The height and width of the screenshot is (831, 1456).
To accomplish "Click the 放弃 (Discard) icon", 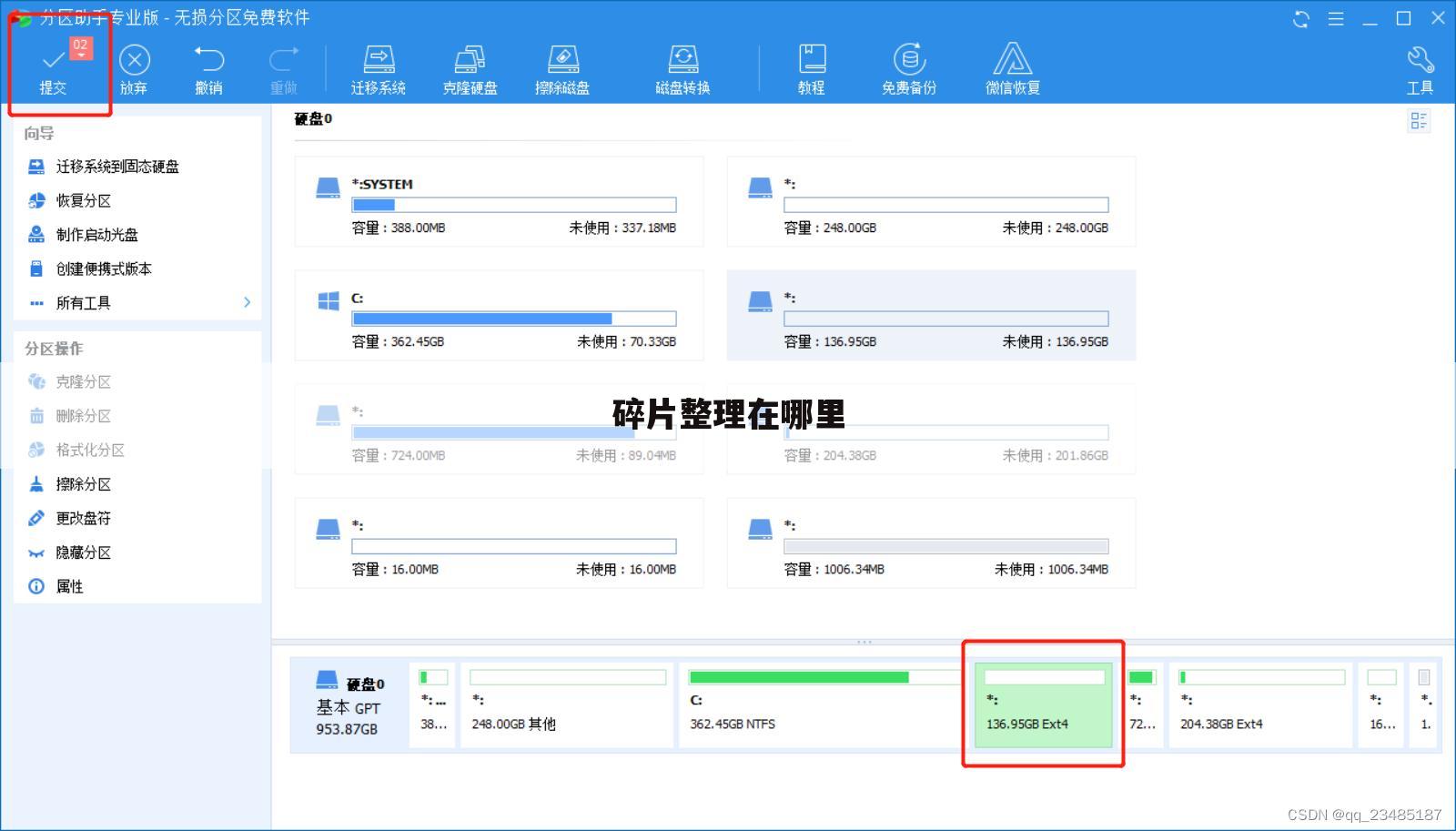I will pyautogui.click(x=134, y=61).
